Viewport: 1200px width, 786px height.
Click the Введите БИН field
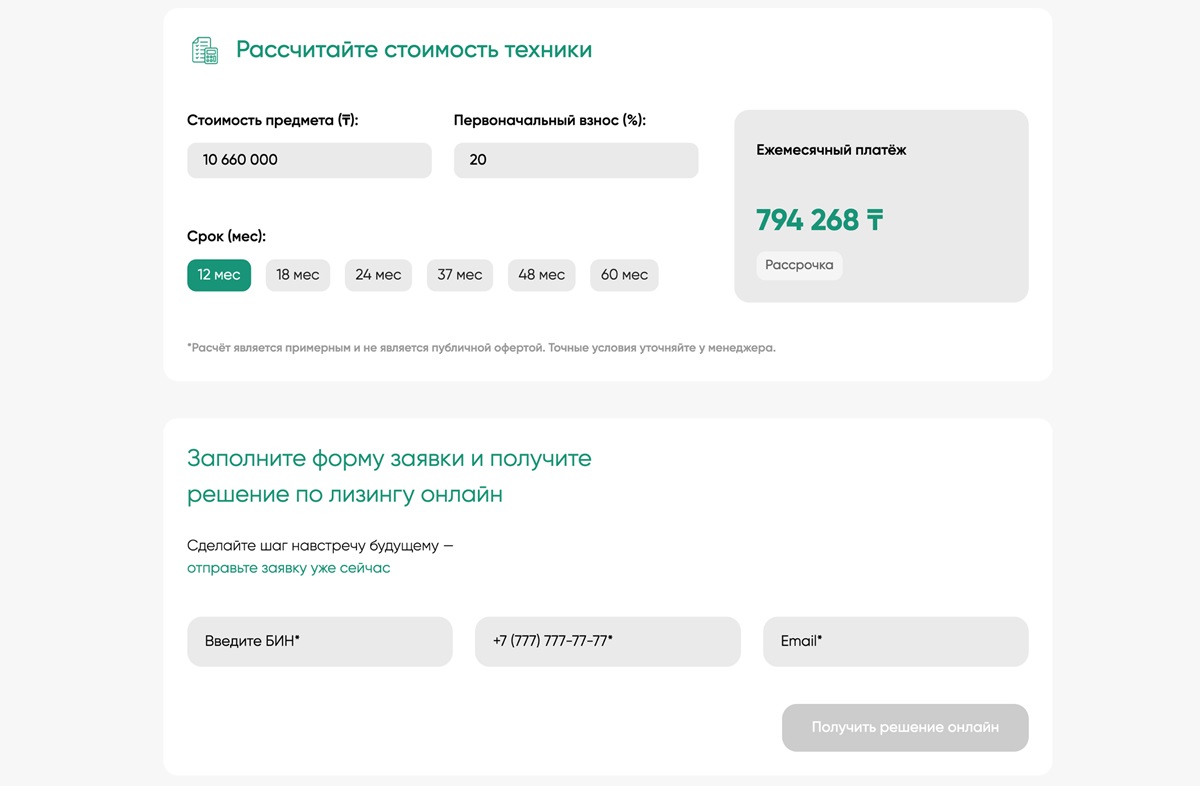(x=320, y=641)
